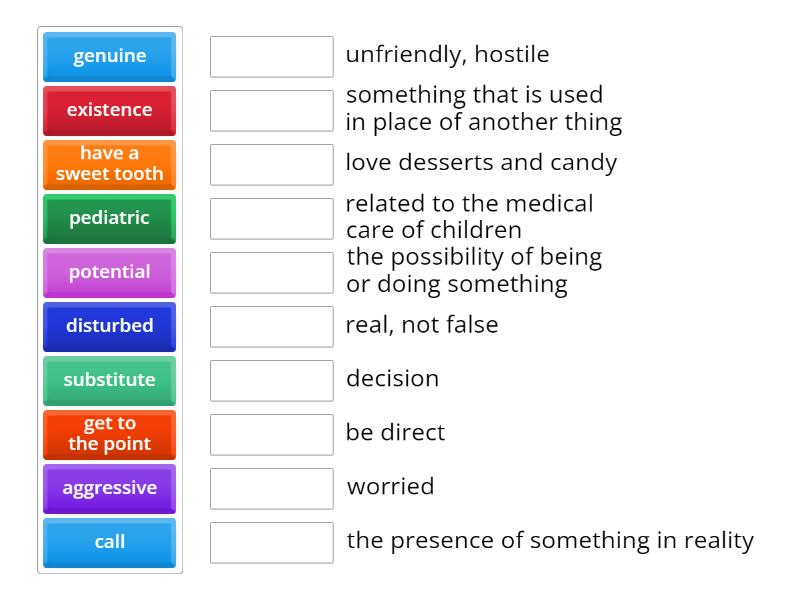Select the 'aggressive' word tile
Screen dimensions: 800x600
pyautogui.click(x=109, y=488)
